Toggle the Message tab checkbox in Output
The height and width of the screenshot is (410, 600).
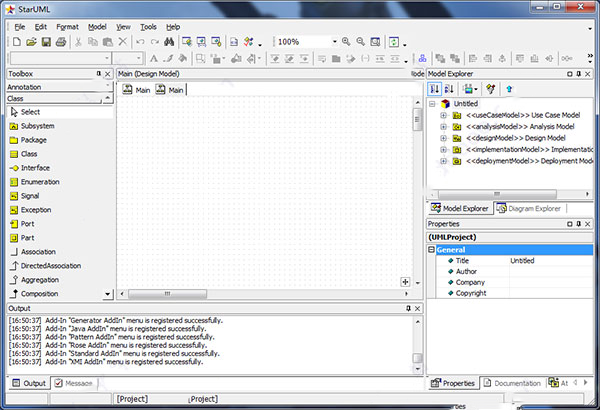click(60, 383)
